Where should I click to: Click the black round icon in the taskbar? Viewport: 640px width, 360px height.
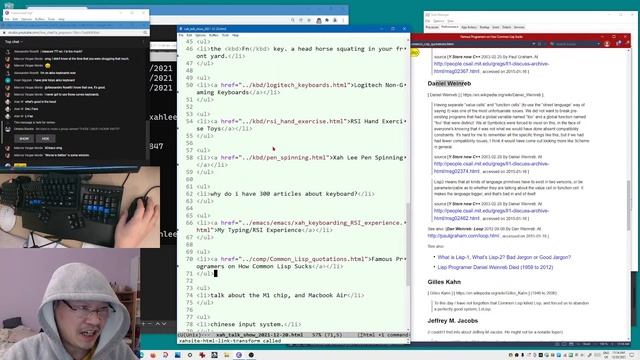[x=251, y=355]
